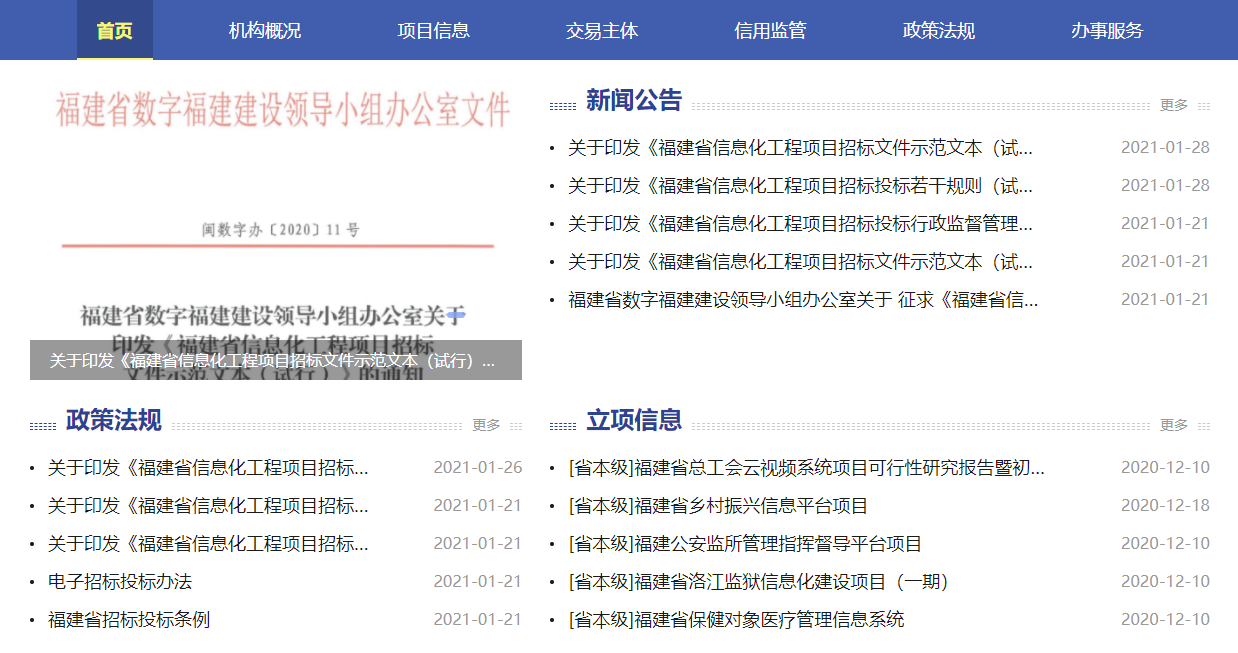Open 办事服务 menu item
The height and width of the screenshot is (653, 1238).
(x=1106, y=30)
